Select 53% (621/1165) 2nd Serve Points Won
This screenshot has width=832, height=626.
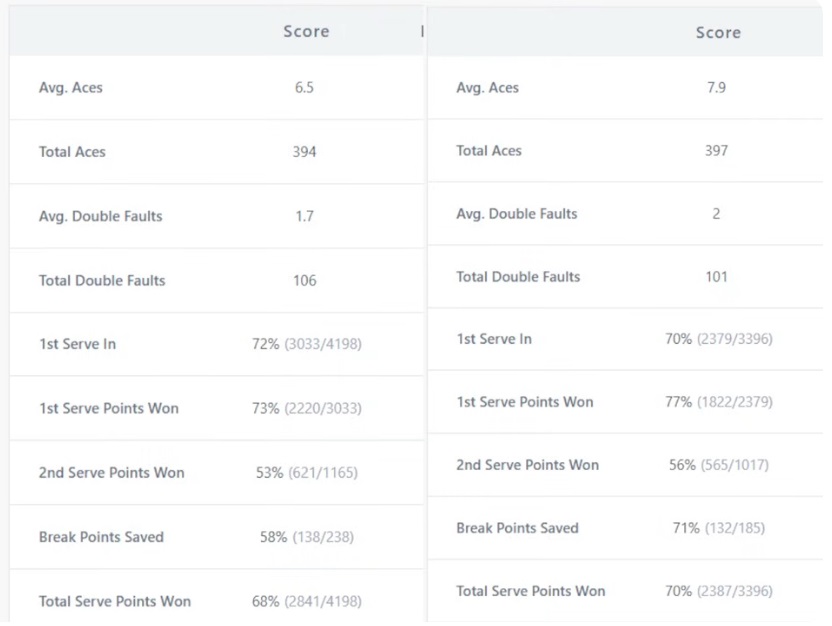[x=306, y=472]
